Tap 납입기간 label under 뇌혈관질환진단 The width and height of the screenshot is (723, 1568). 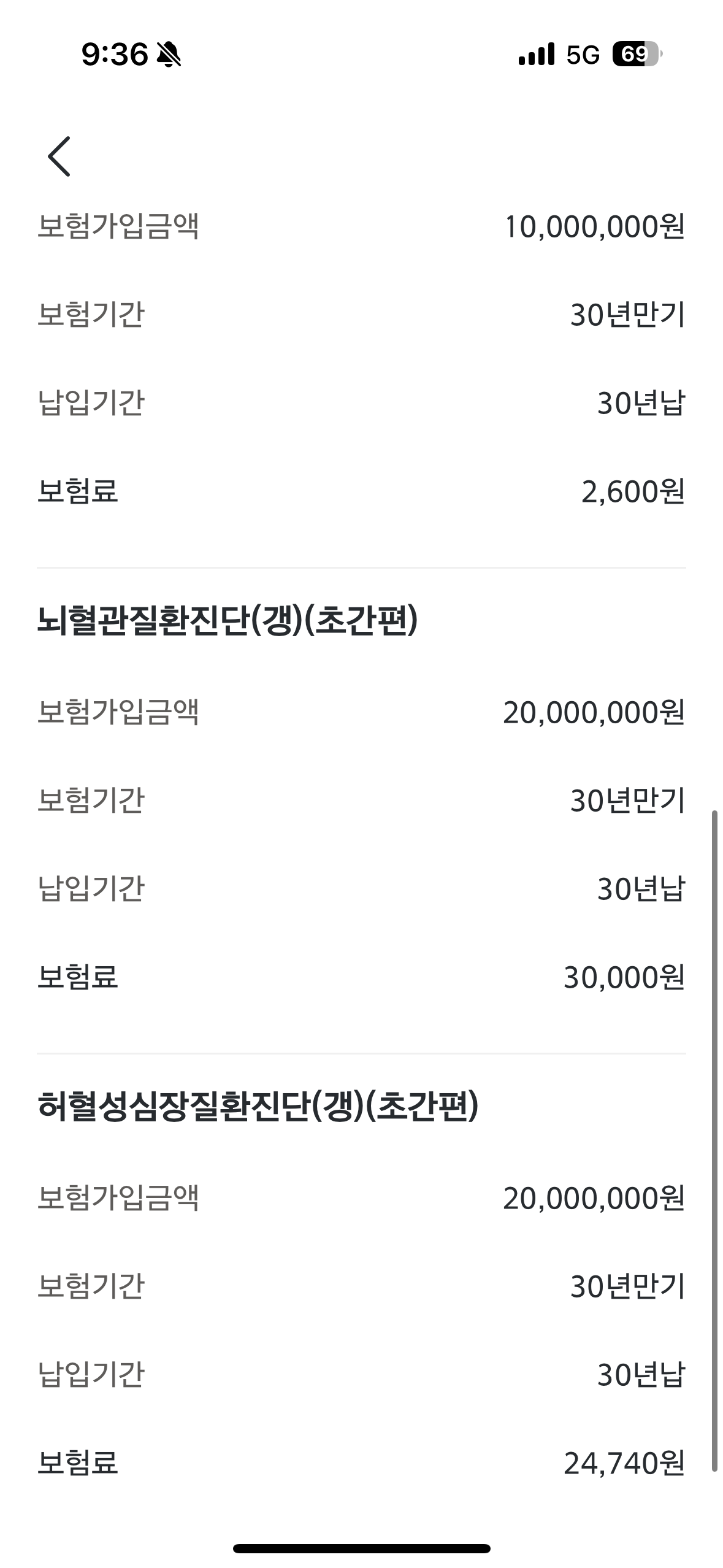pos(91,889)
